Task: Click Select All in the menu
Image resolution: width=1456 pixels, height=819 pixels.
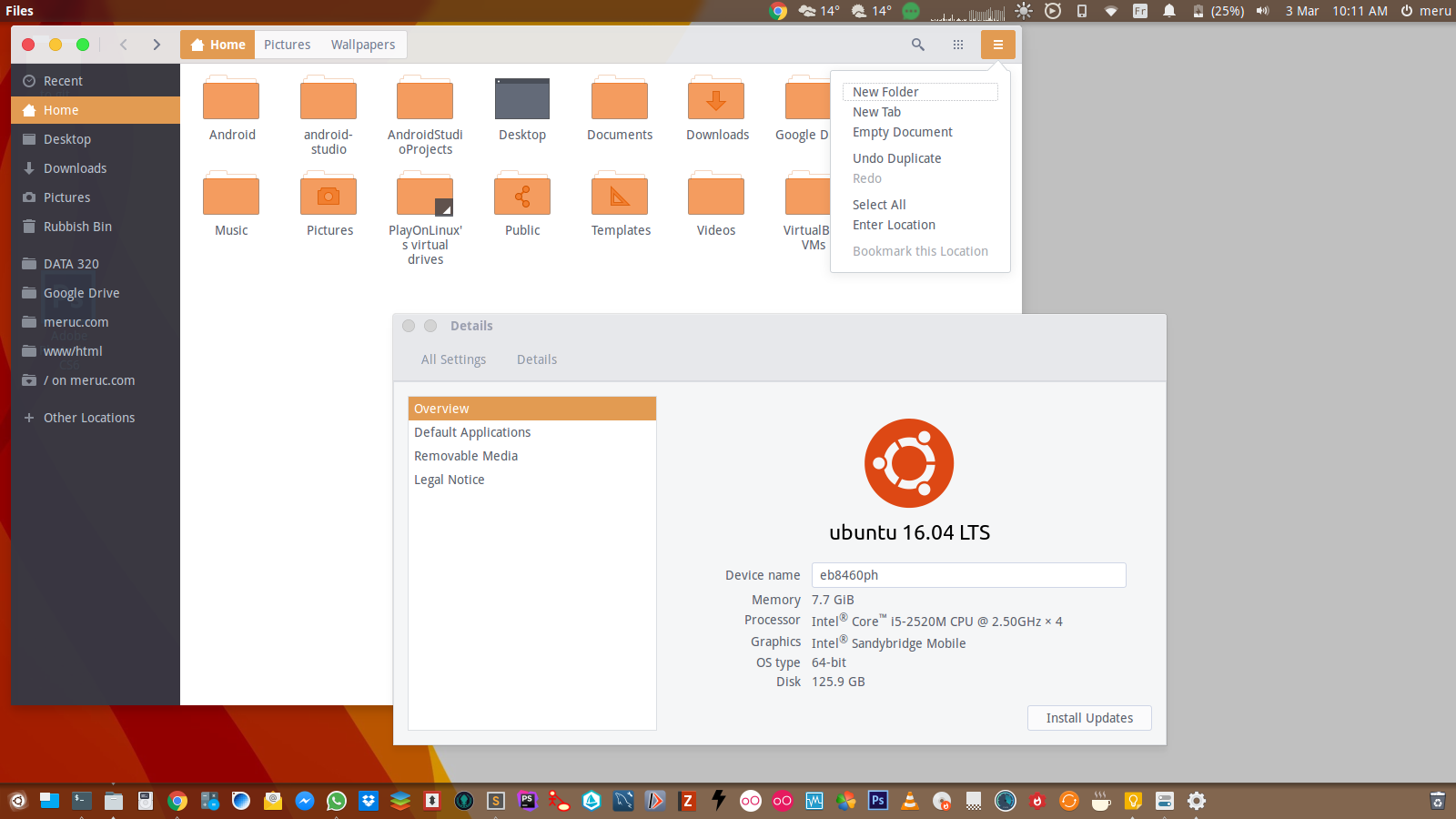Action: [x=879, y=205]
